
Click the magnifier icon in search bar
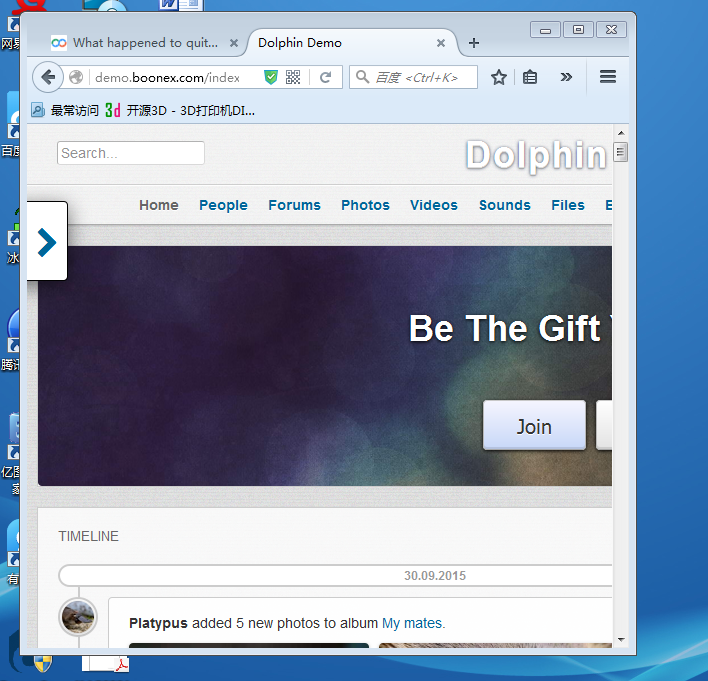click(x=362, y=77)
